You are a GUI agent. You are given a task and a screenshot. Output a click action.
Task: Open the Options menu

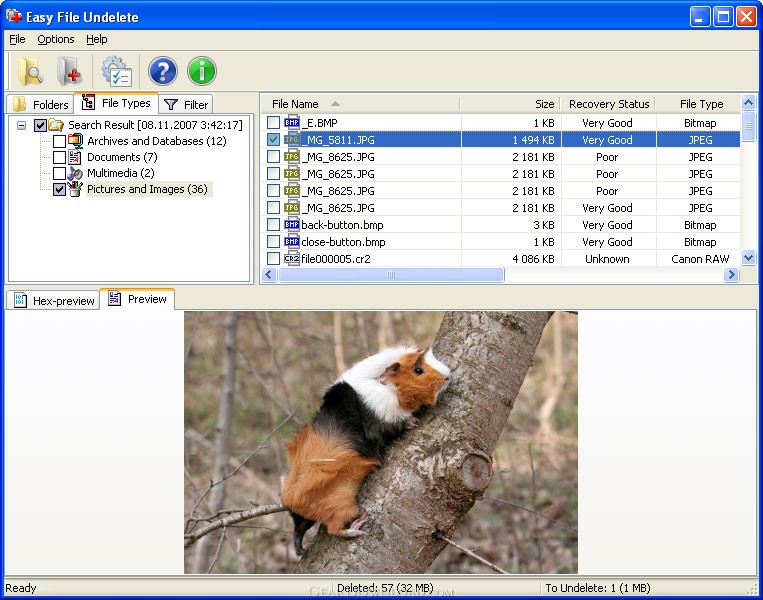coord(56,39)
